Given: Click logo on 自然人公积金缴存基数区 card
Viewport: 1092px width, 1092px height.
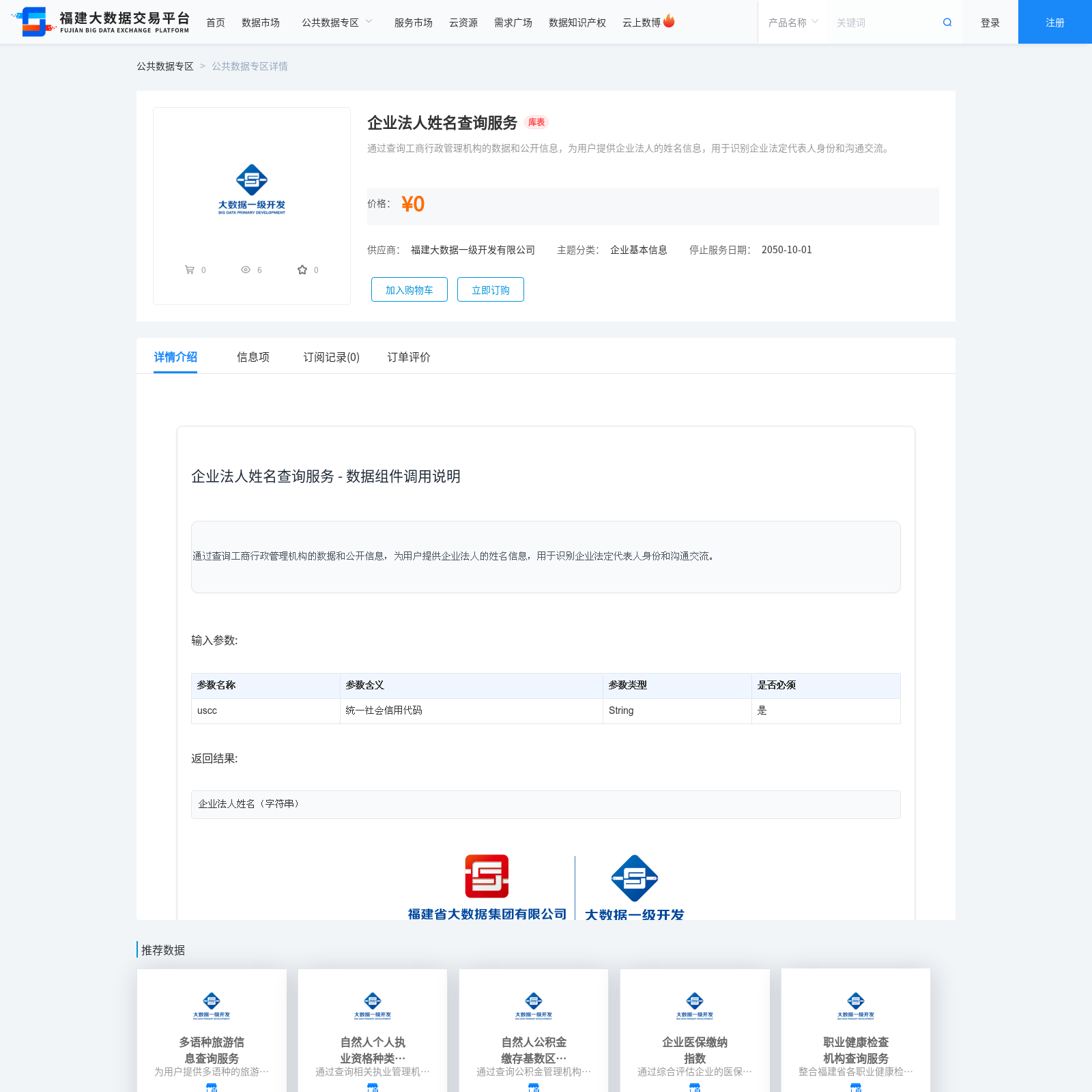Looking at the screenshot, I should coord(534,1005).
